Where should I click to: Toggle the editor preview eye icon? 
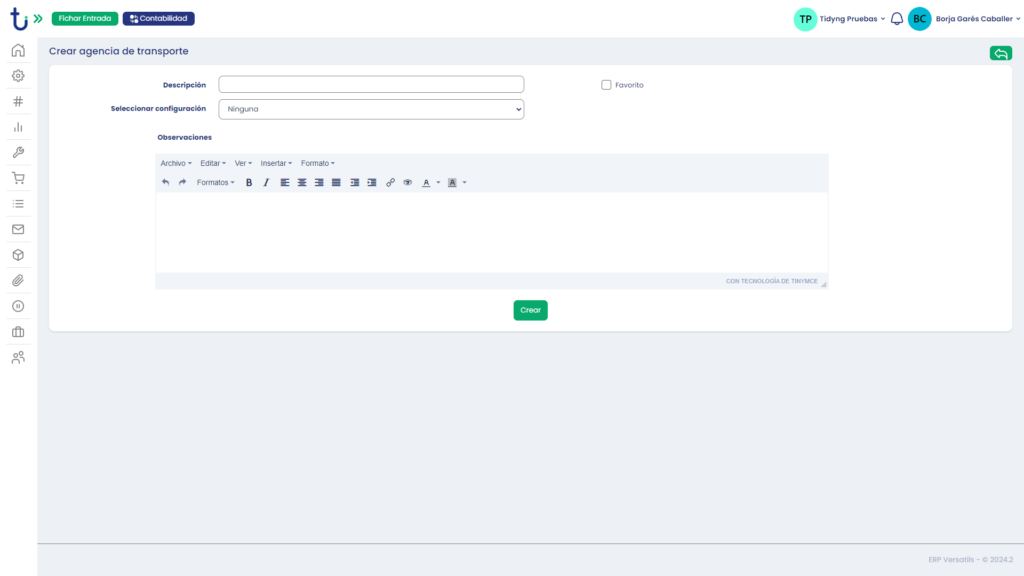(x=407, y=182)
